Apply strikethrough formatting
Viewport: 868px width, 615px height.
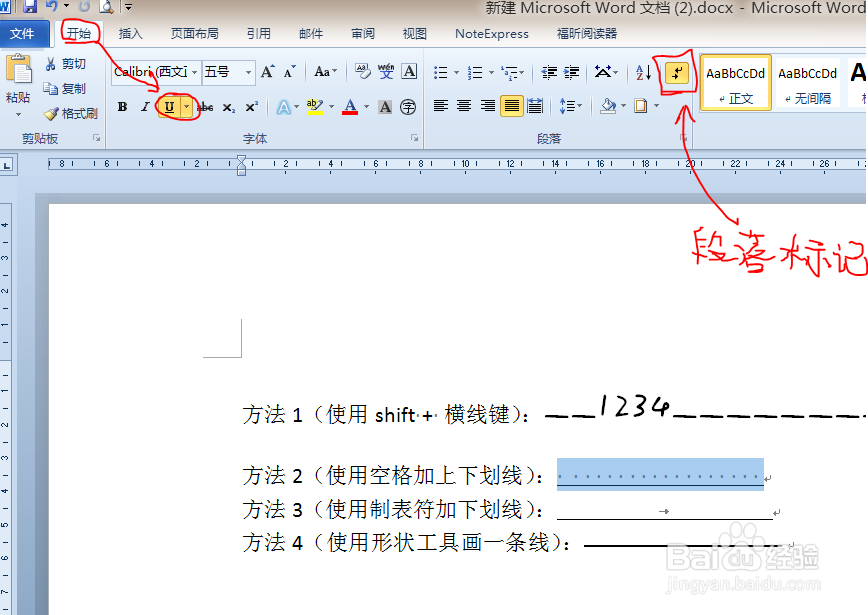(x=207, y=106)
